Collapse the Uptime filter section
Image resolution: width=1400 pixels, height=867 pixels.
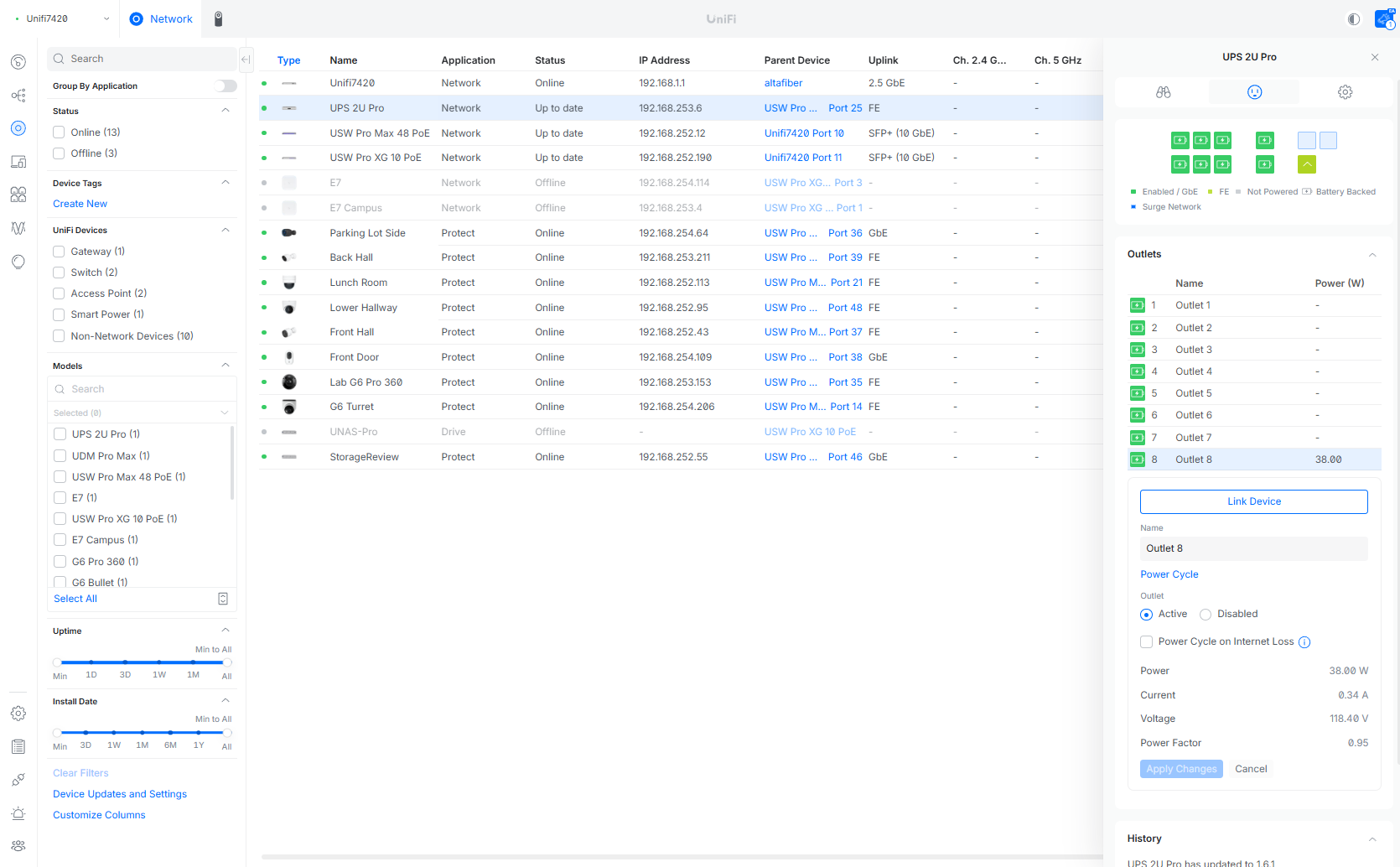[x=226, y=631]
